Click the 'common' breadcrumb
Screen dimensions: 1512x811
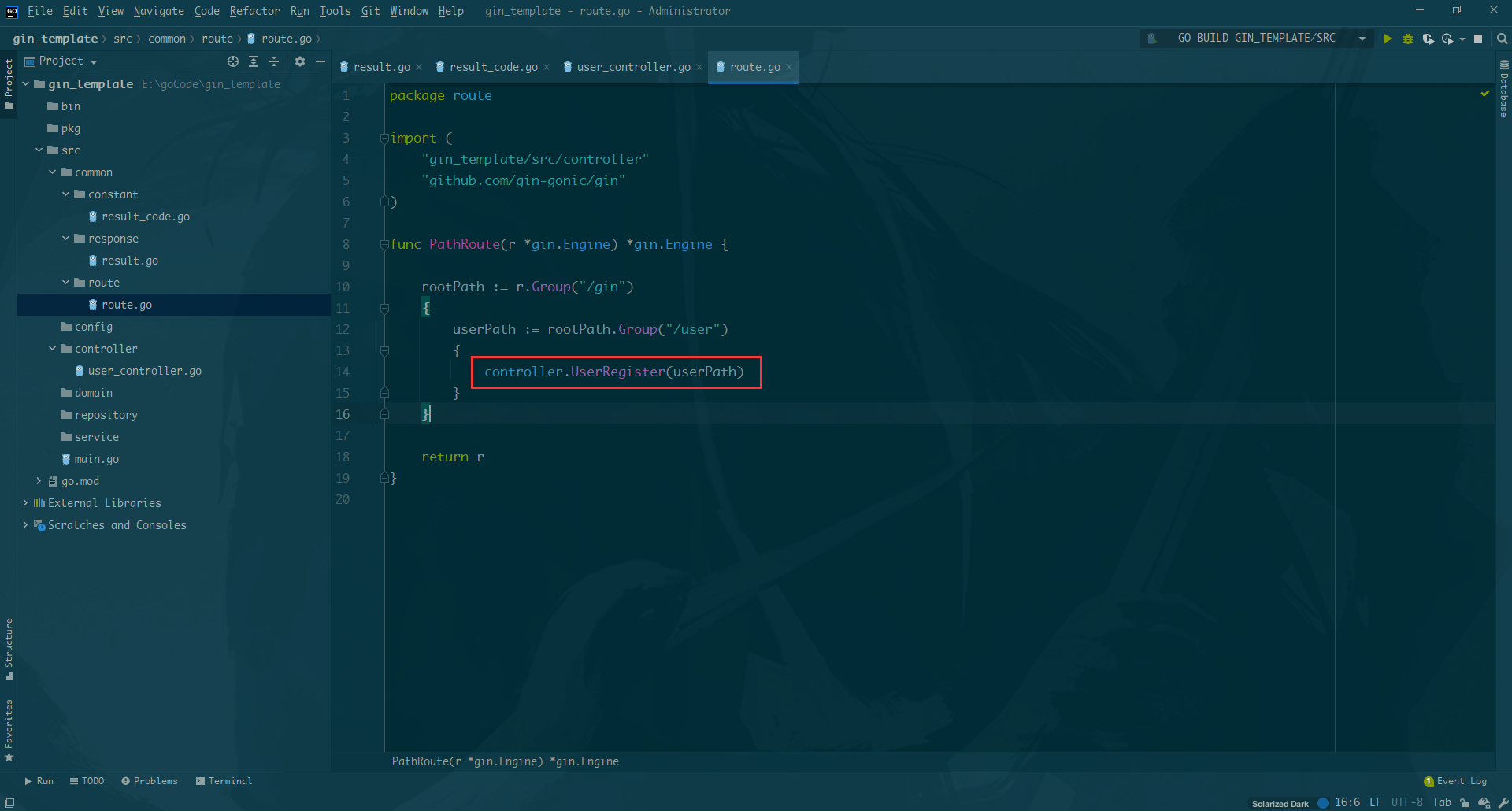tap(167, 39)
